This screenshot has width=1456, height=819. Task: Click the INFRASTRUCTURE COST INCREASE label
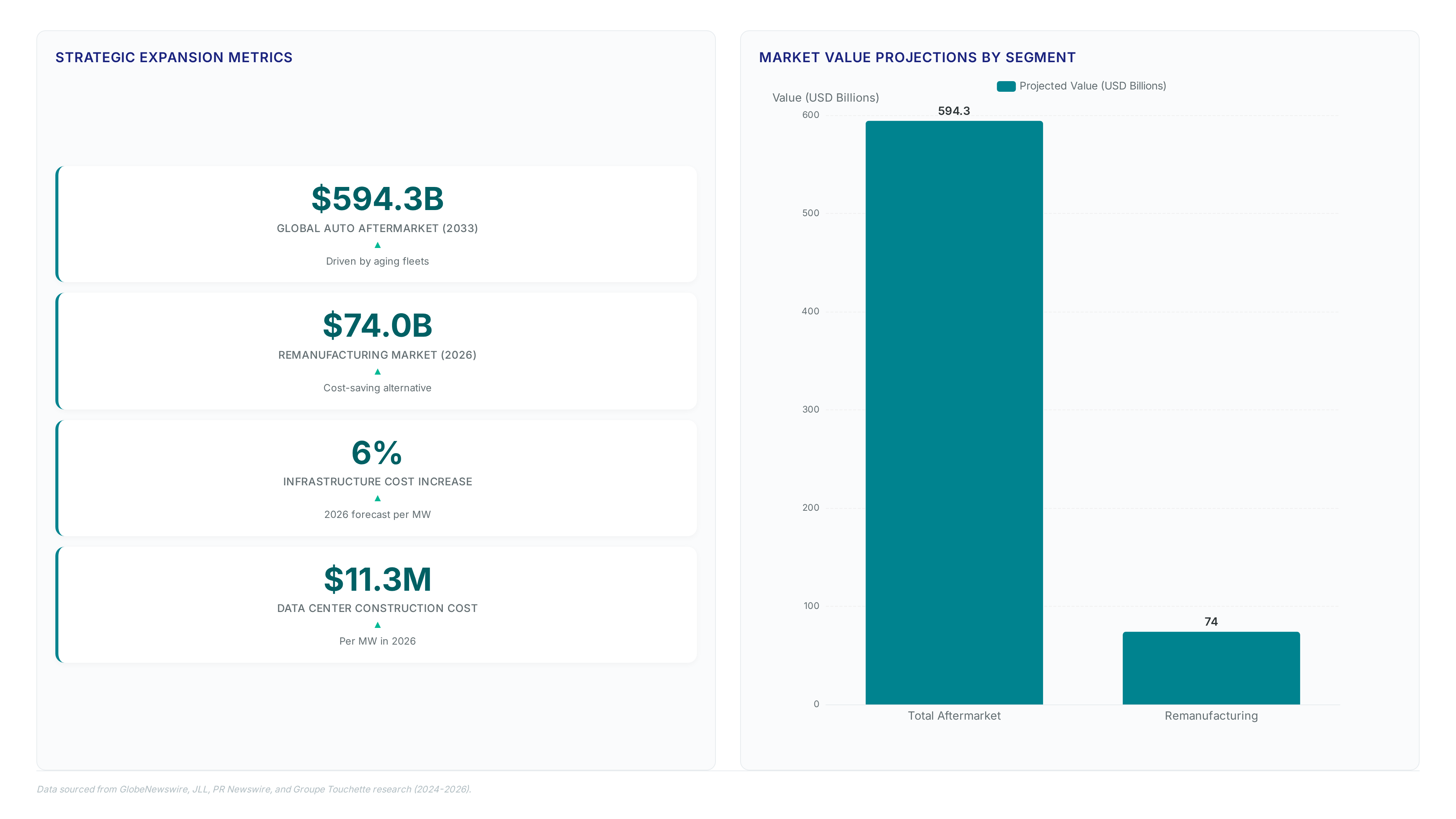click(x=378, y=482)
